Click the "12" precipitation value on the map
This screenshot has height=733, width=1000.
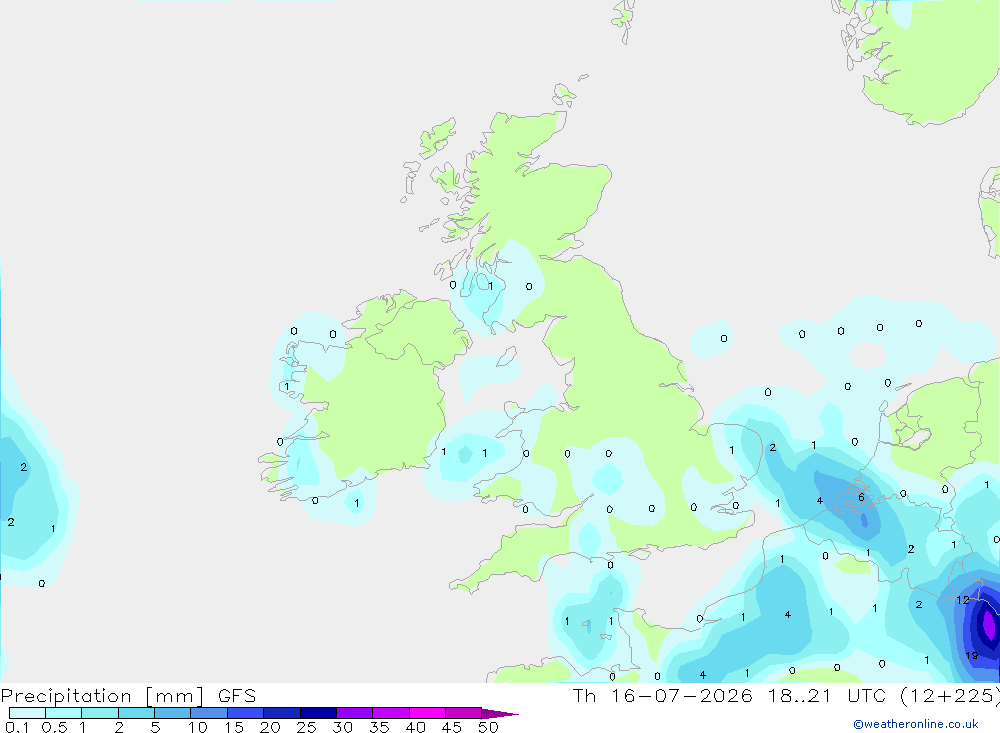point(962,600)
